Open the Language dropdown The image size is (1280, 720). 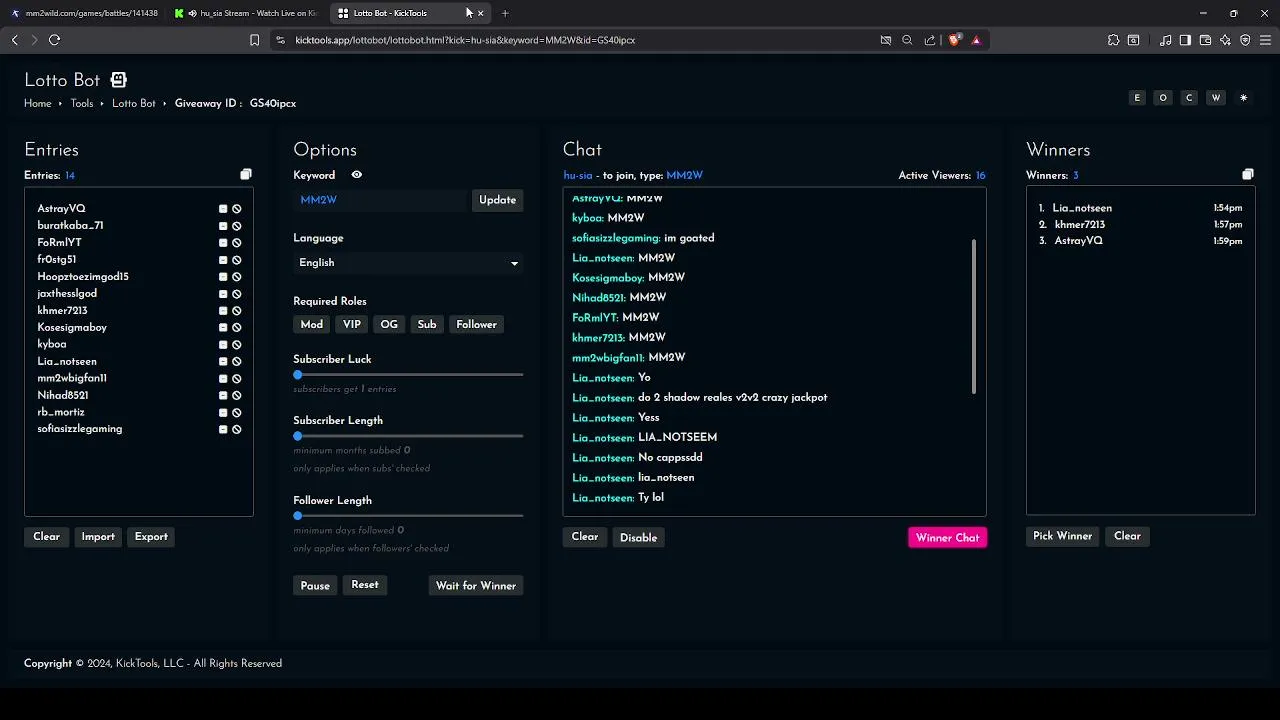coord(408,263)
